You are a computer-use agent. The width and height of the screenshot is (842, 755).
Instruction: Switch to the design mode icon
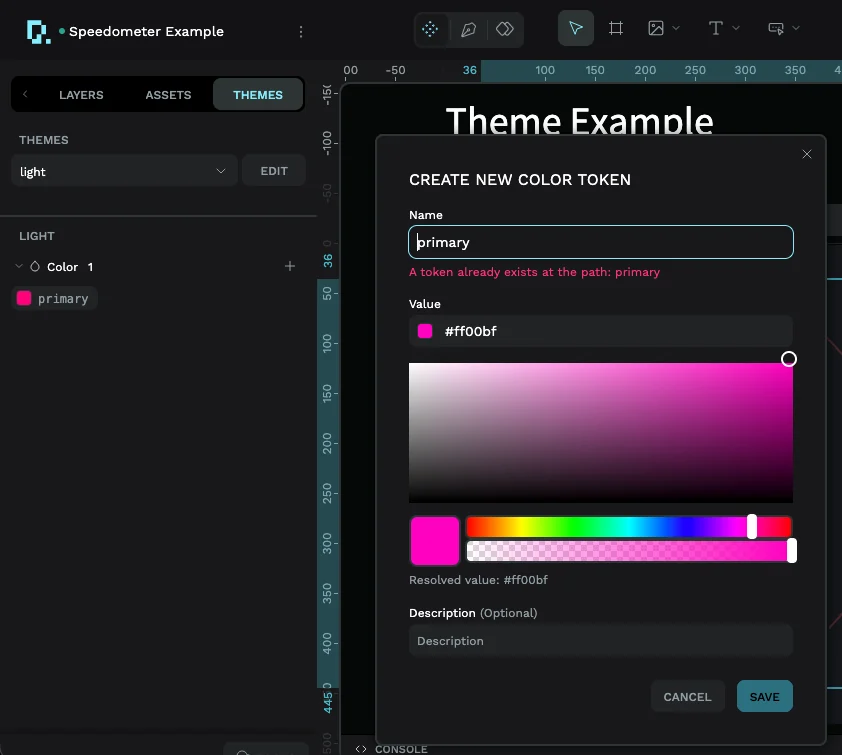(x=430, y=29)
